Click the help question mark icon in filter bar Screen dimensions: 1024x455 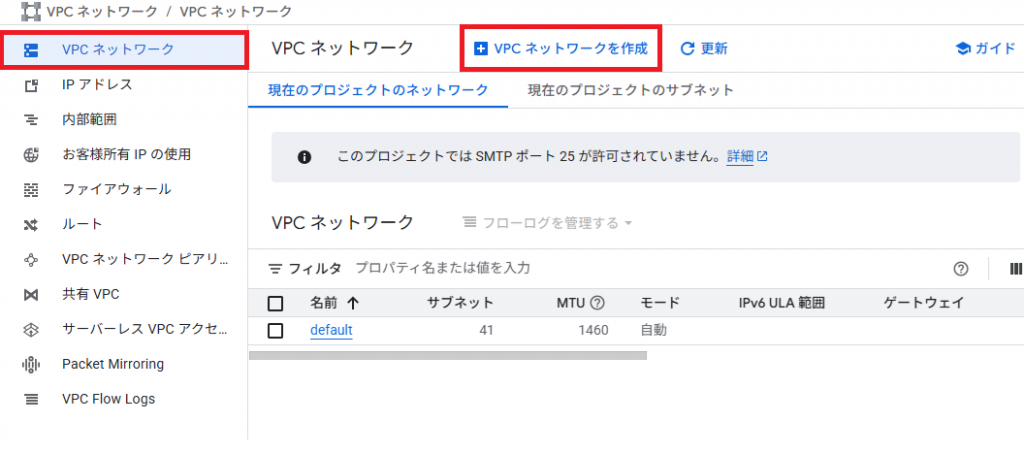(x=961, y=268)
